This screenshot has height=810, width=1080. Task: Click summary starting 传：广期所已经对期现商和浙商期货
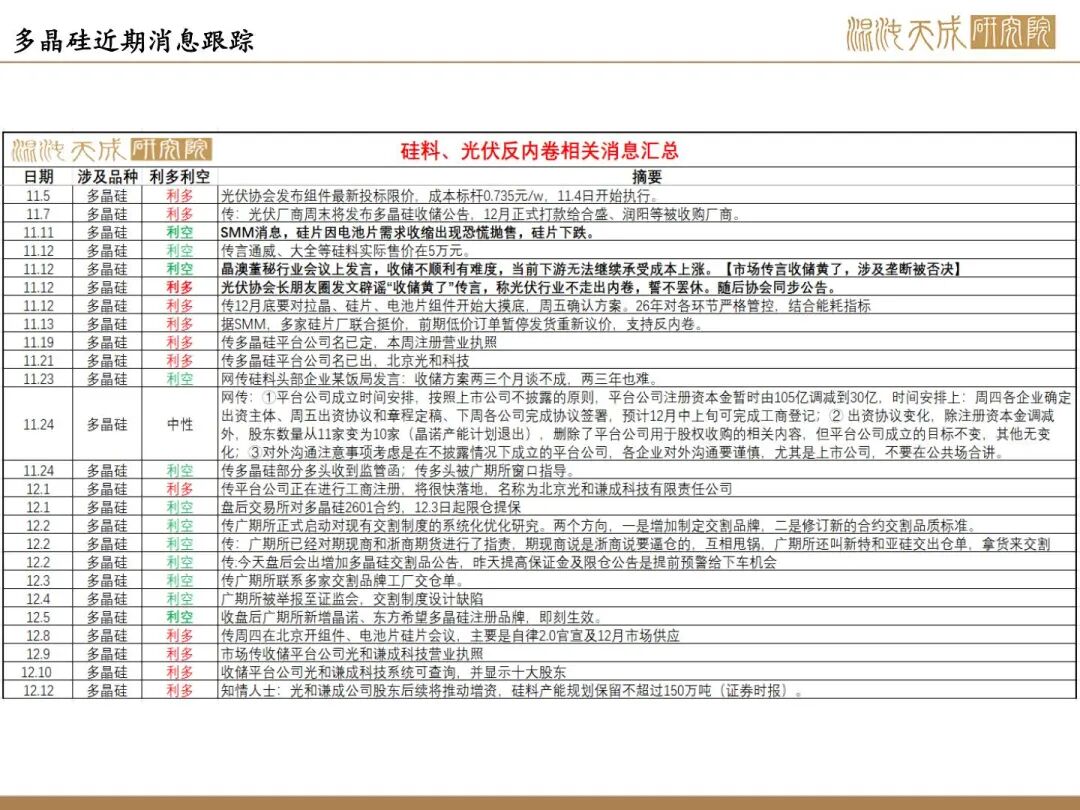(x=636, y=544)
